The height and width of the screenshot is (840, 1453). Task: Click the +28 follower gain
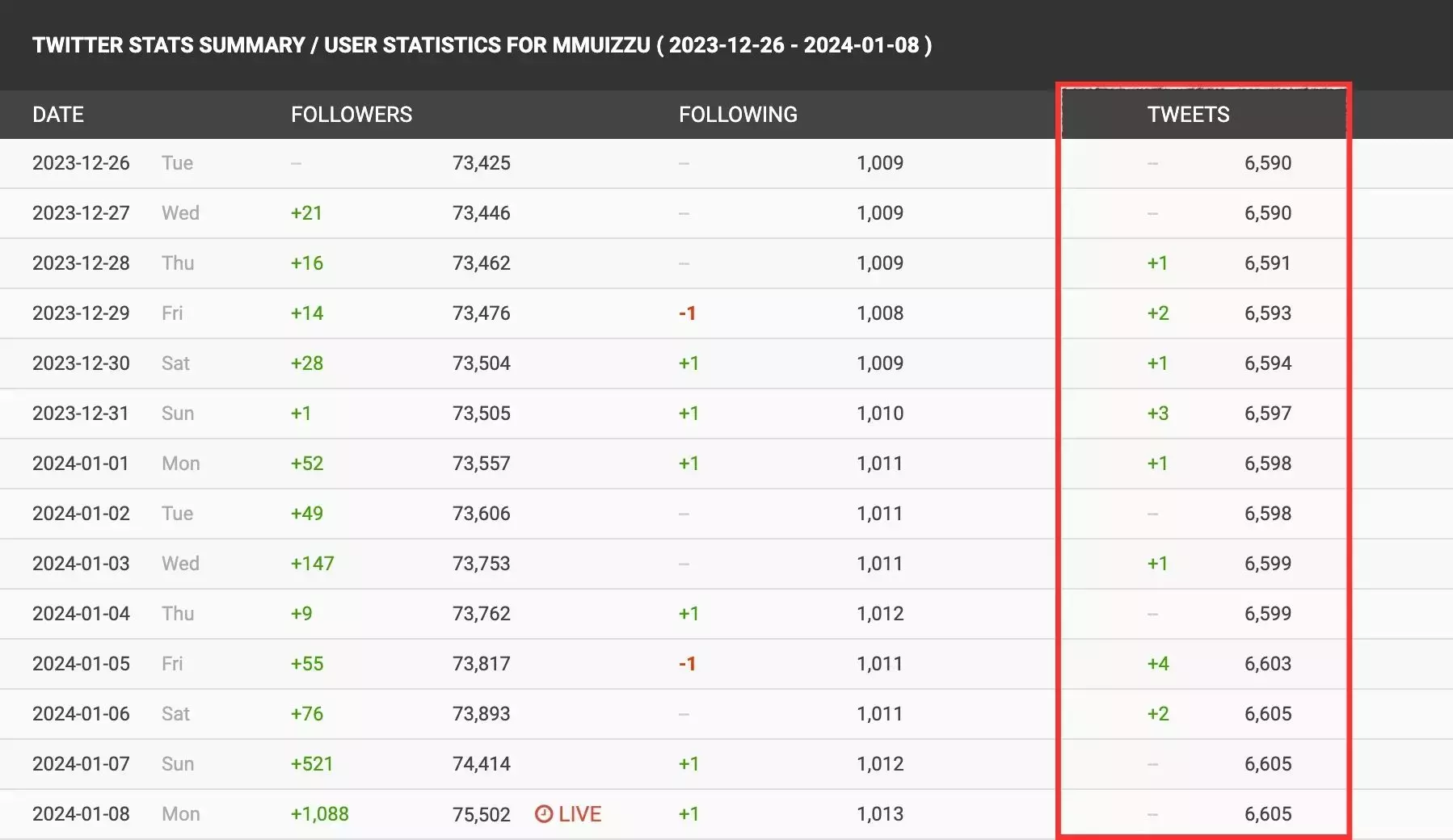click(x=307, y=363)
